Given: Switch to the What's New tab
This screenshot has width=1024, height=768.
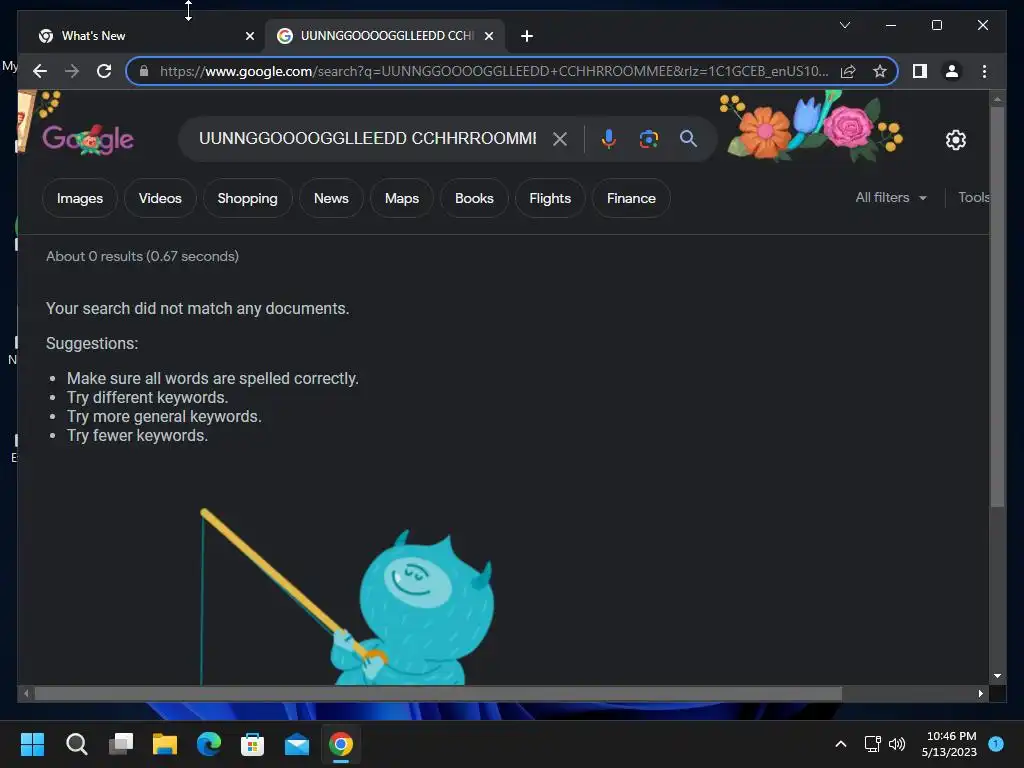Looking at the screenshot, I should point(142,36).
